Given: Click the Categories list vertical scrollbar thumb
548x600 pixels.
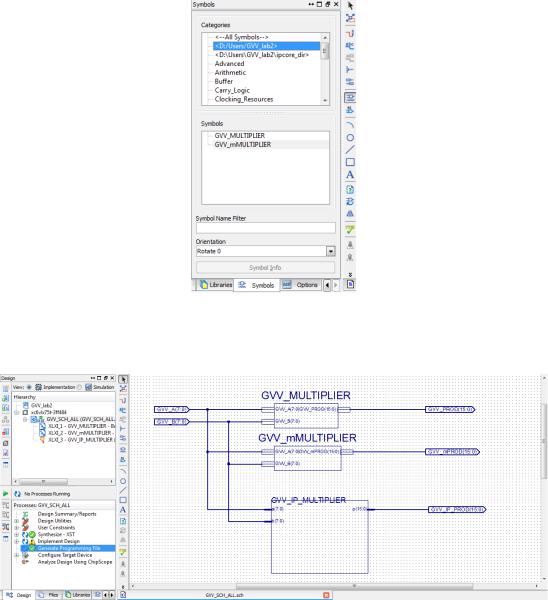Looking at the screenshot, I should pos(325,51).
